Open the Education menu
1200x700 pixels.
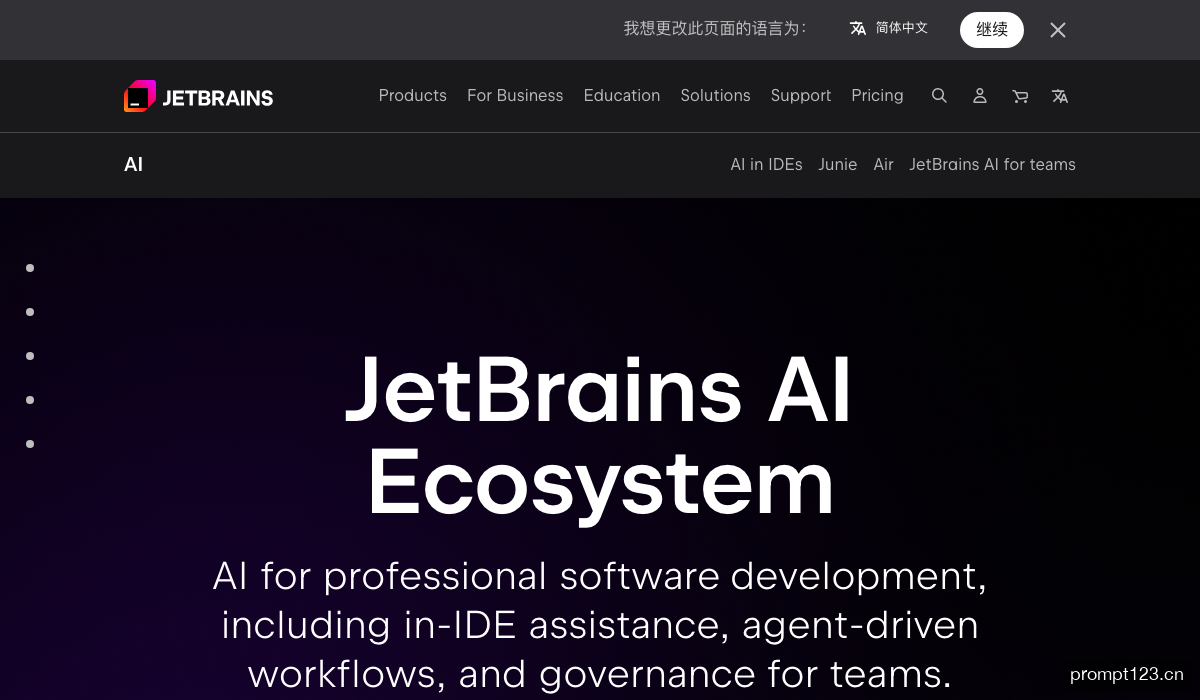click(x=622, y=96)
